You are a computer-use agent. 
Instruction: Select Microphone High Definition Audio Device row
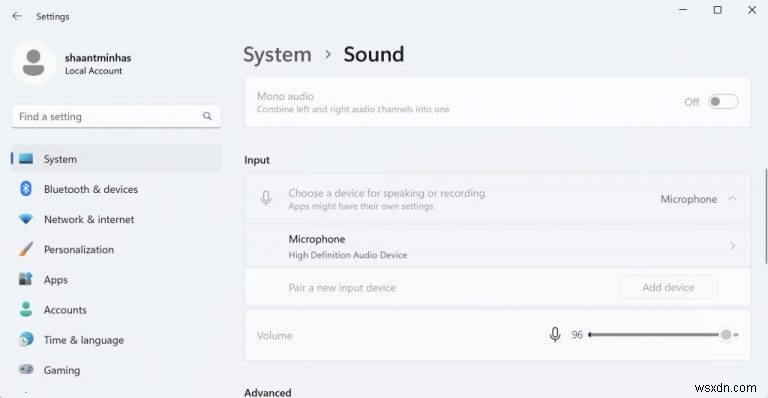click(x=497, y=246)
